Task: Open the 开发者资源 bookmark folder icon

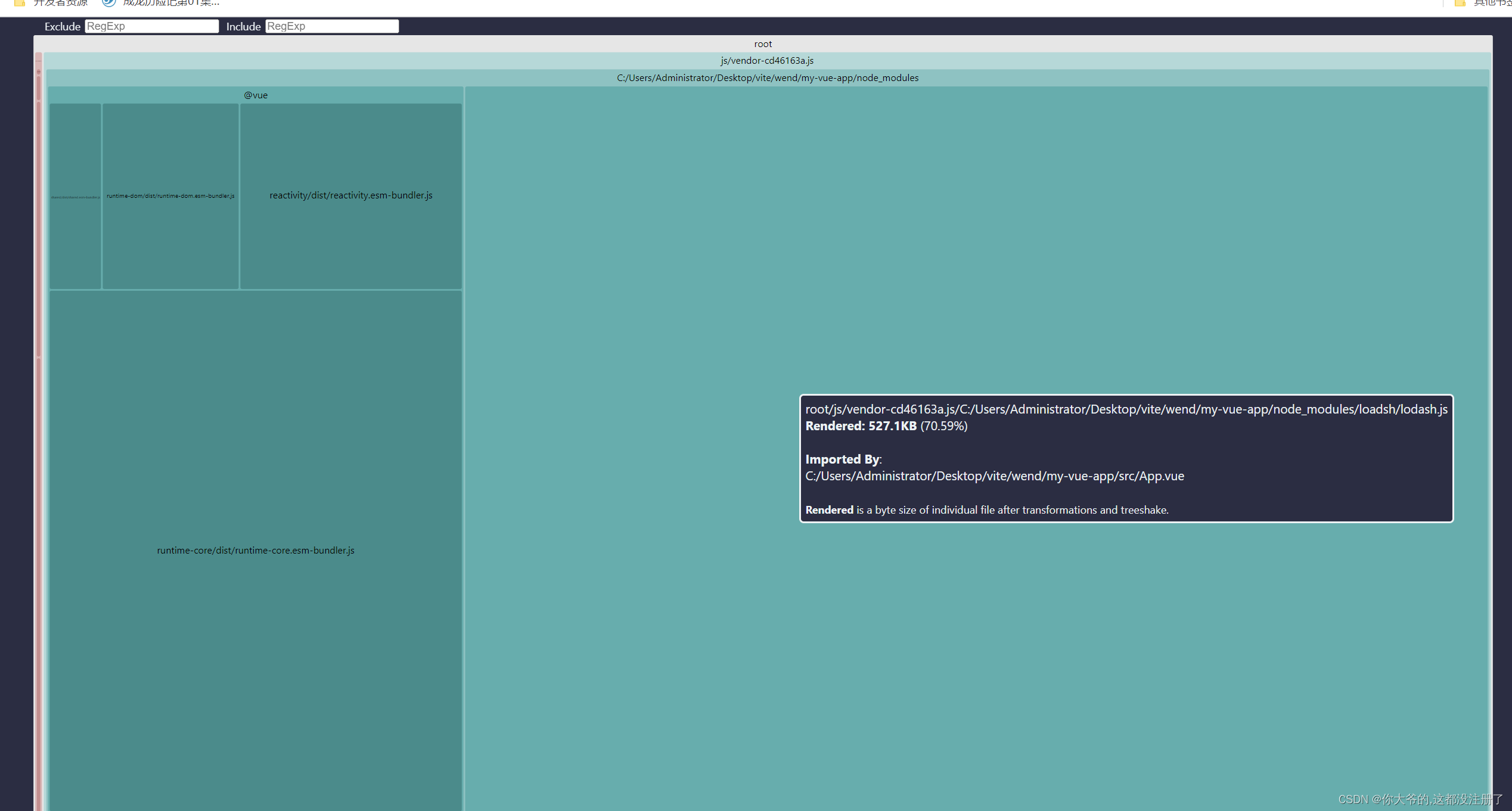Action: click(20, 3)
